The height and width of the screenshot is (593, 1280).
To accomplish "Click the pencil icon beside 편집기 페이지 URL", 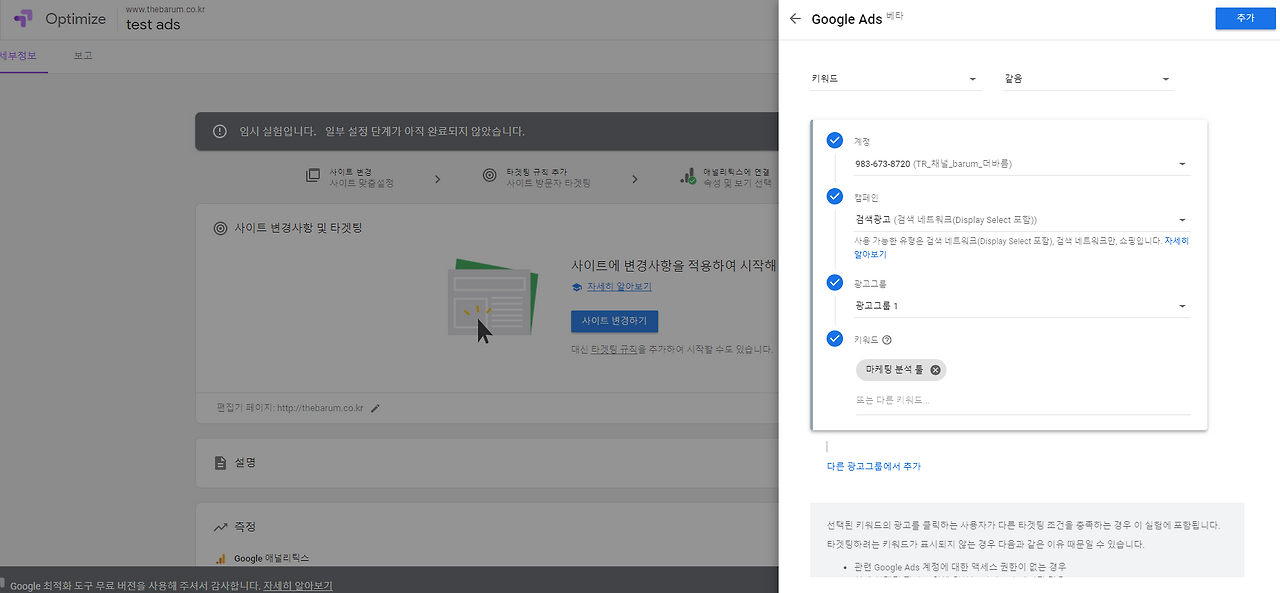I will point(374,408).
